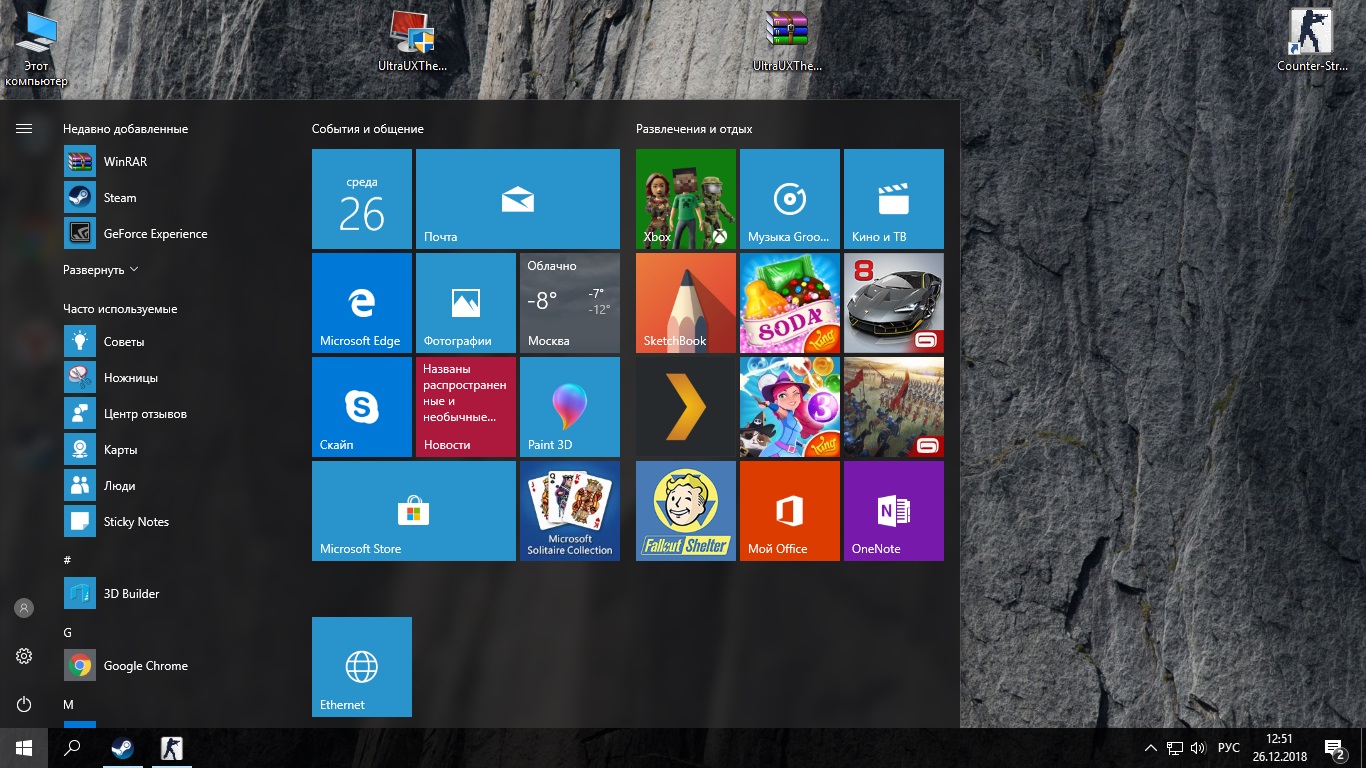Image resolution: width=1366 pixels, height=768 pixels.
Task: Launch Microsoft Edge tile
Action: 362,303
